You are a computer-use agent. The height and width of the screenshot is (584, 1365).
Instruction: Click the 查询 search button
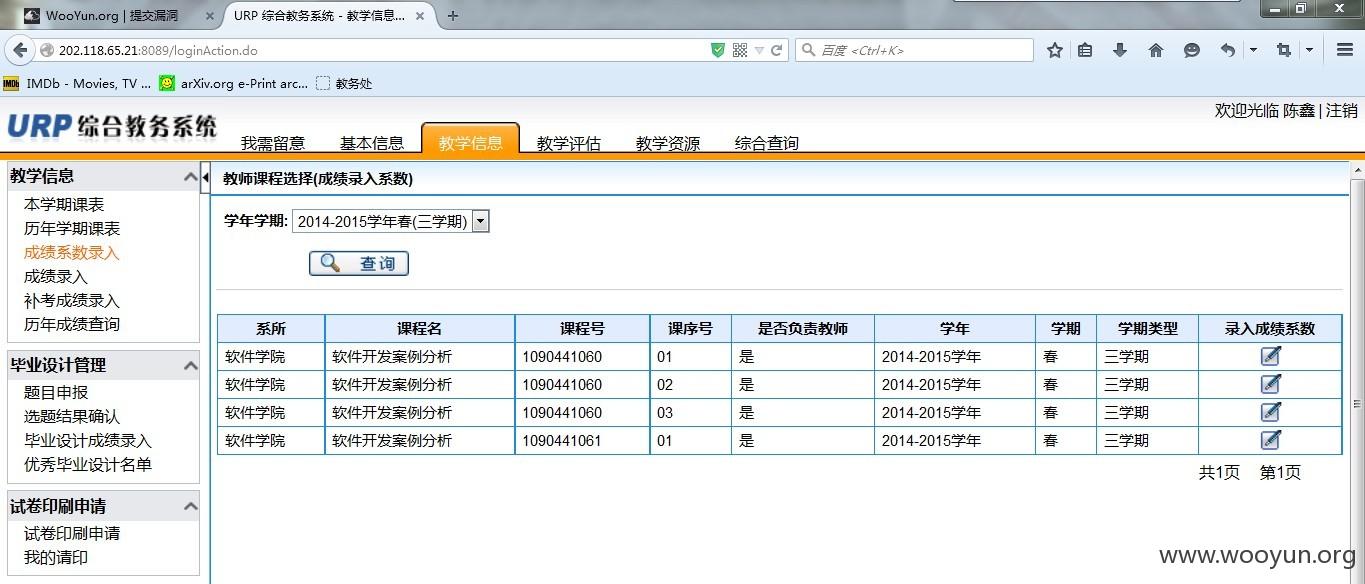[359, 264]
